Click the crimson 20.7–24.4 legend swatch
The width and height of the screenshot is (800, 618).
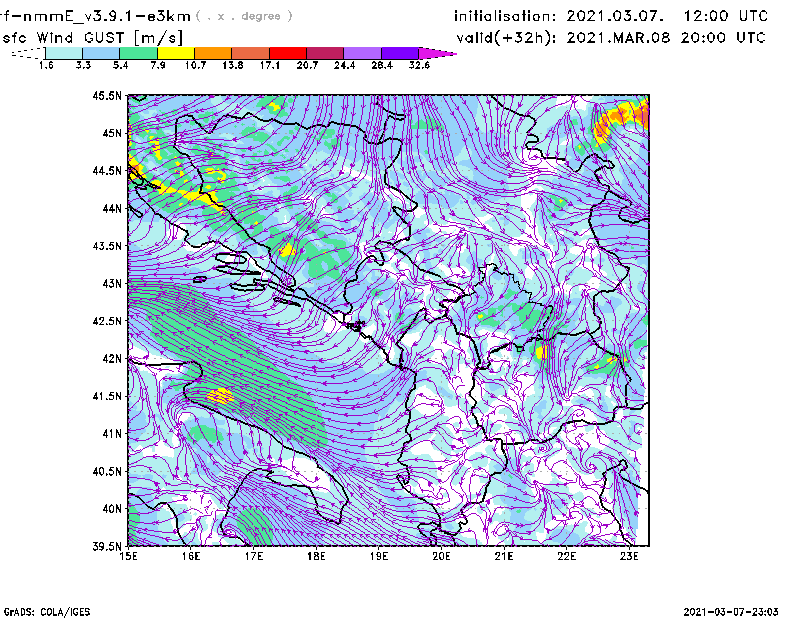[325, 53]
